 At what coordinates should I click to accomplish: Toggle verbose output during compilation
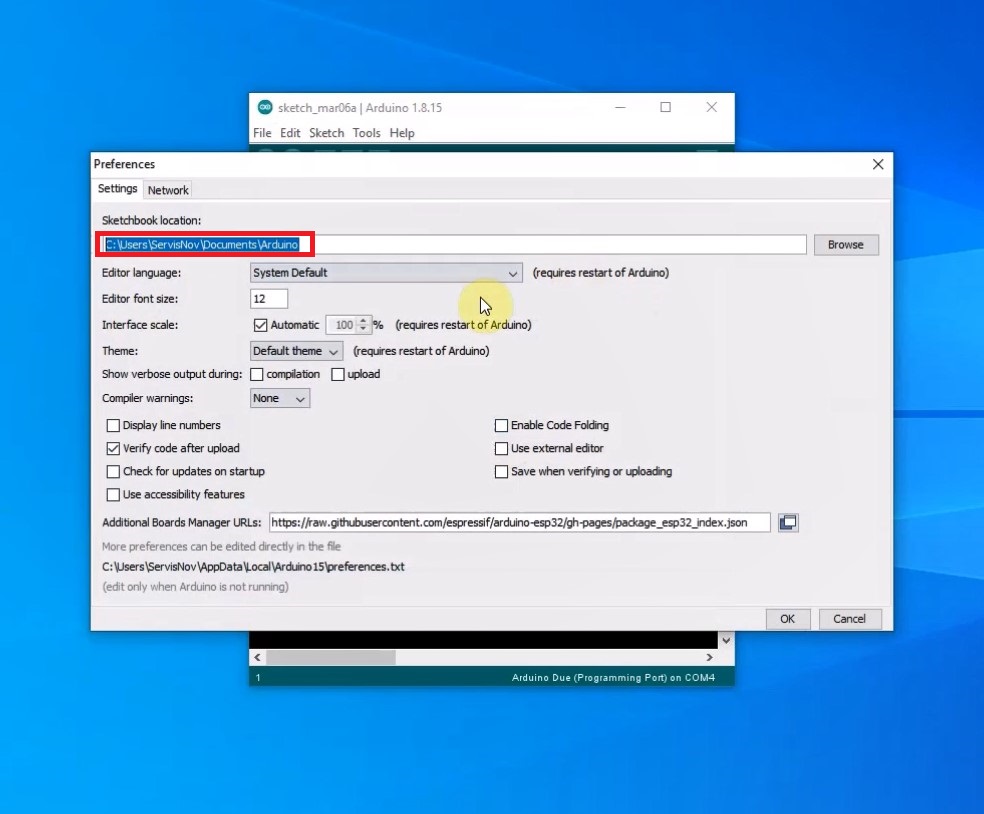[x=257, y=374]
